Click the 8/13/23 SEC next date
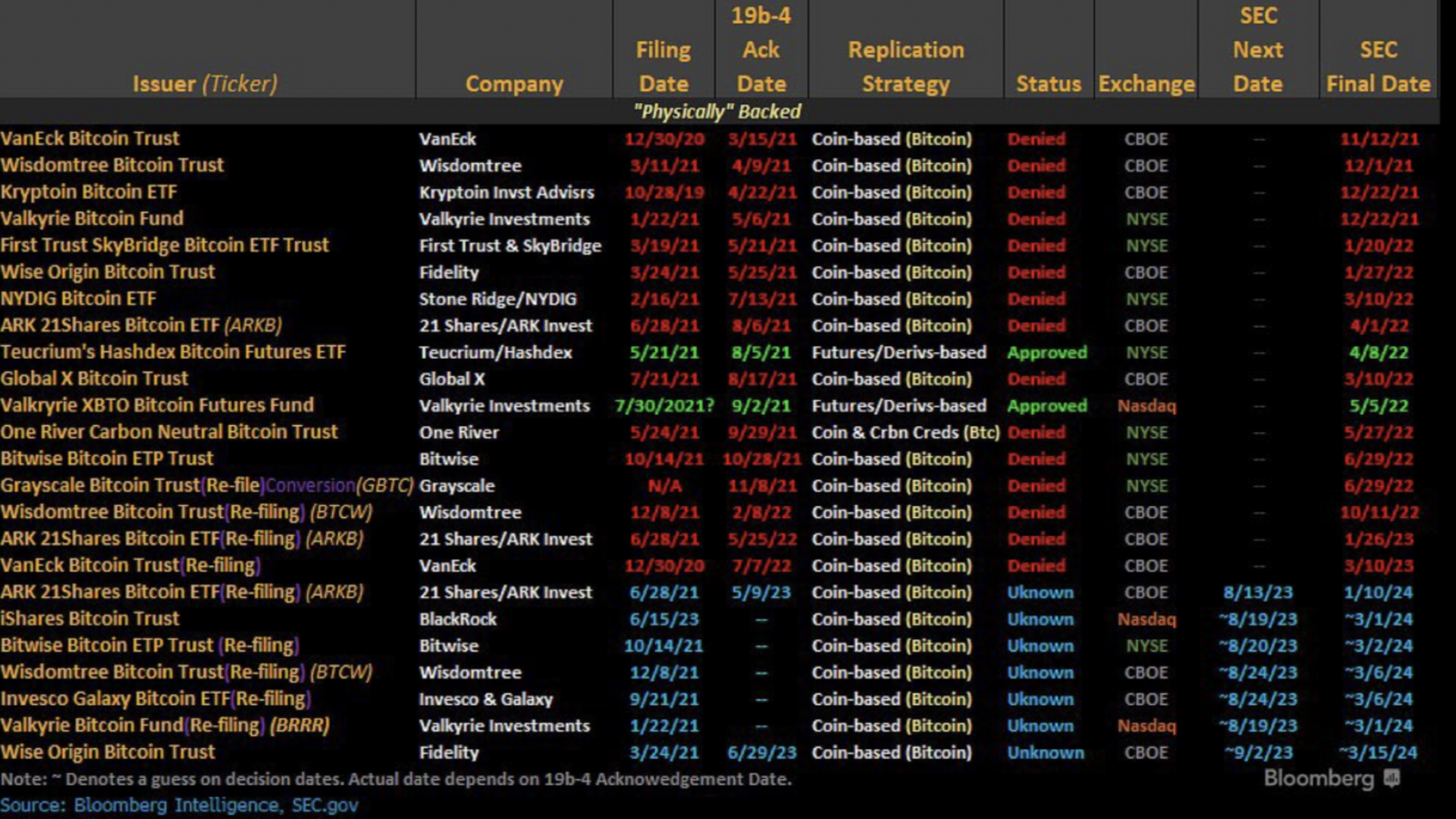This screenshot has width=1456, height=819. point(1258,592)
